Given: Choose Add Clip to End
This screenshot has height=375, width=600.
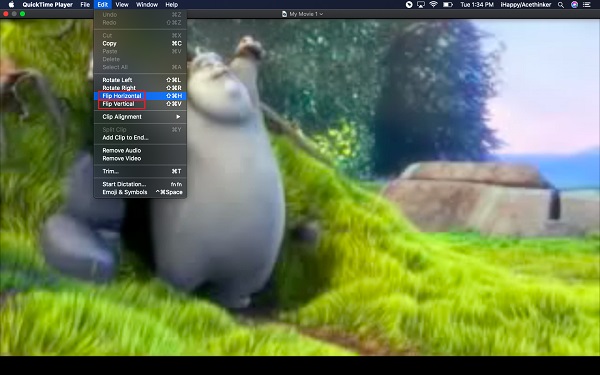Looking at the screenshot, I should pyautogui.click(x=140, y=137).
